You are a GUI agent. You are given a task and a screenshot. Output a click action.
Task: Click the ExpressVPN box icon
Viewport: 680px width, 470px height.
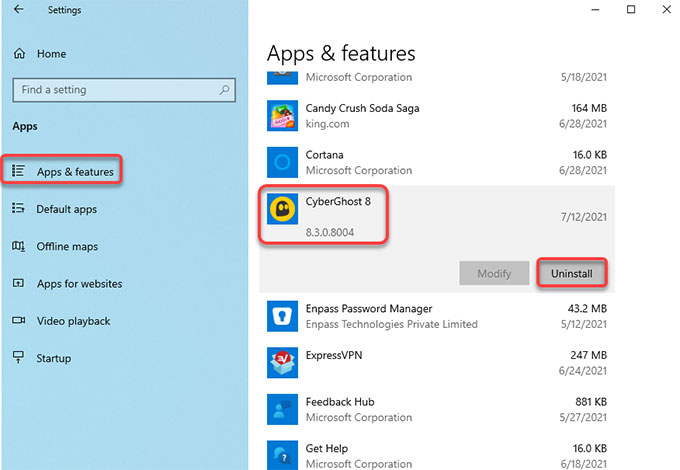pos(282,362)
